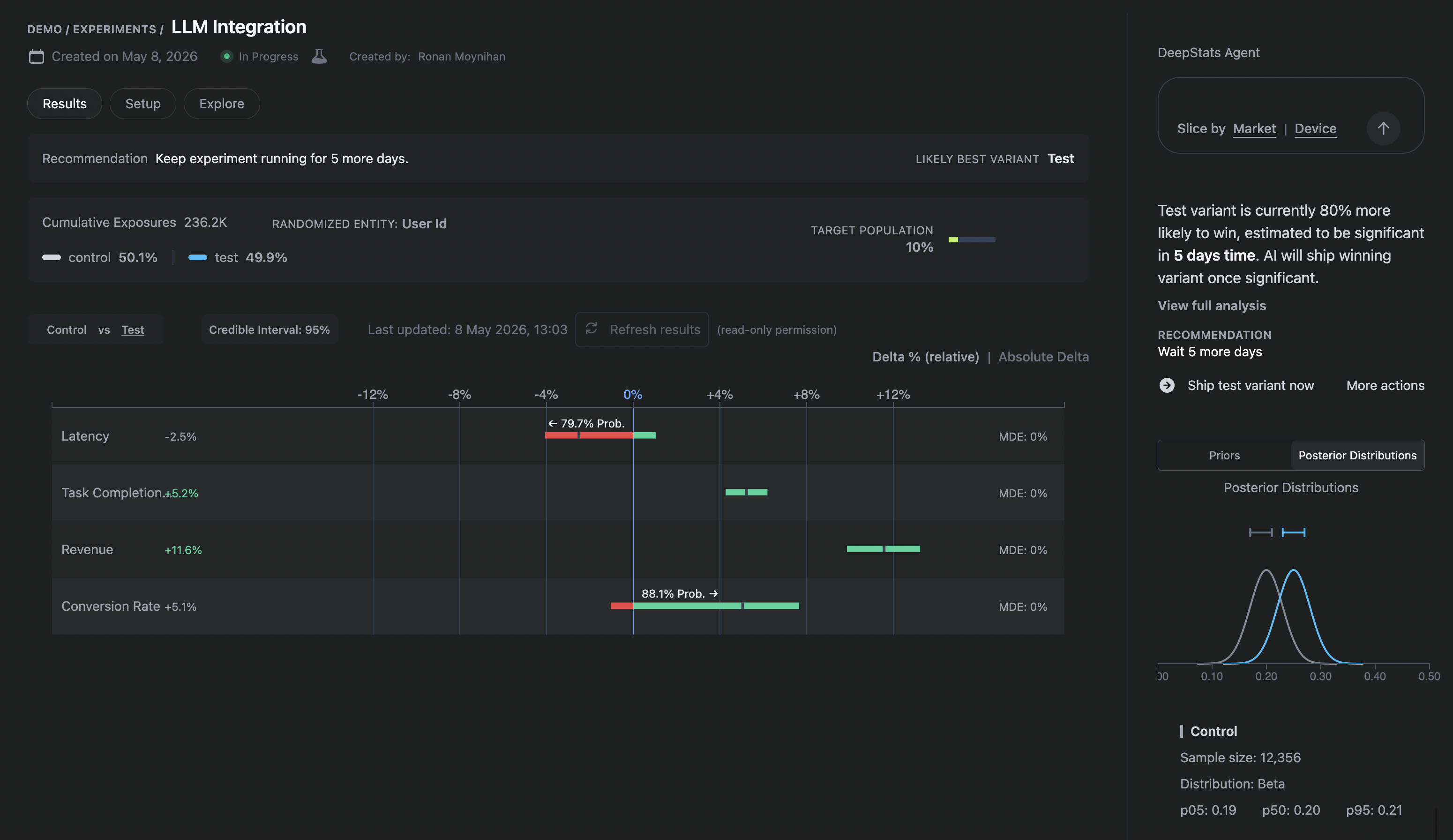Screen dimensions: 1453x840
Task: Switch to the Explore tab
Action: 221,104
